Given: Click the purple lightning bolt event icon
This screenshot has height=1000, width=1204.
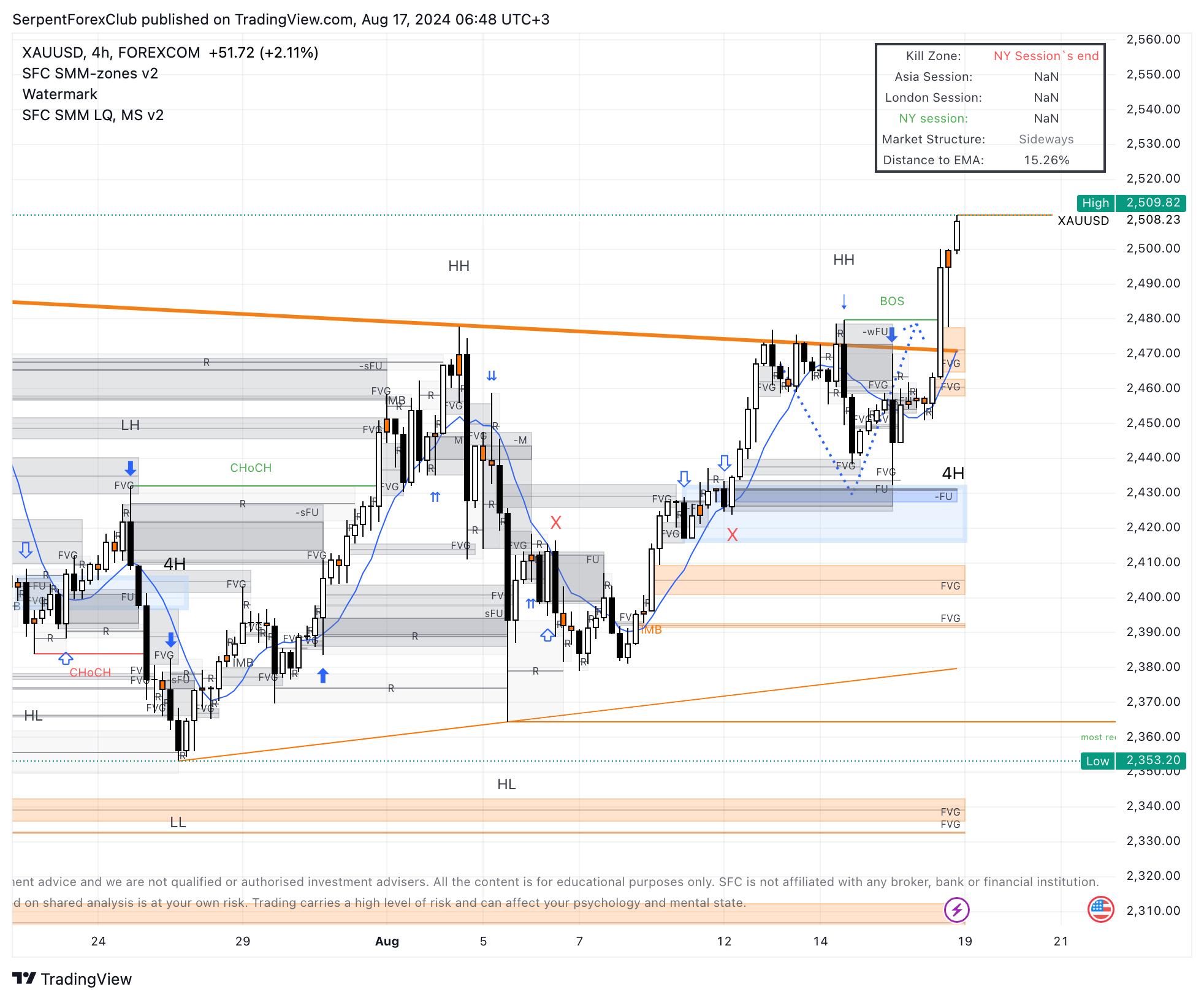Looking at the screenshot, I should click(x=956, y=910).
